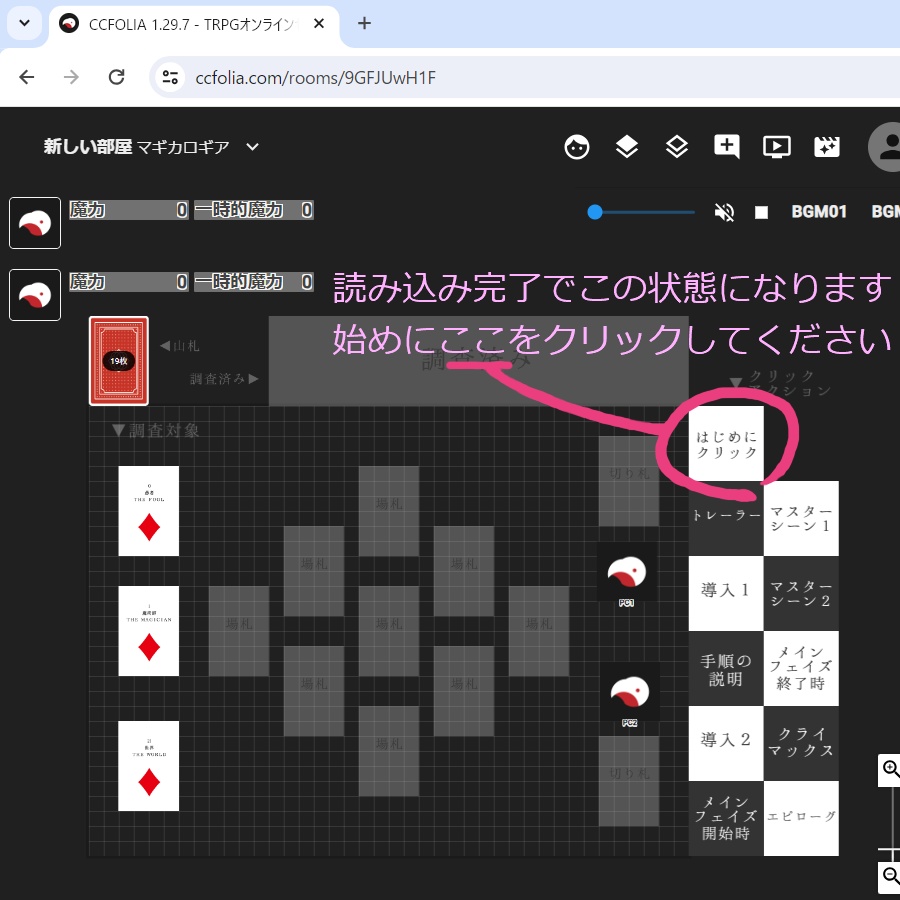Open the cut-in speech bubble icon
The image size is (900, 900).
click(727, 147)
